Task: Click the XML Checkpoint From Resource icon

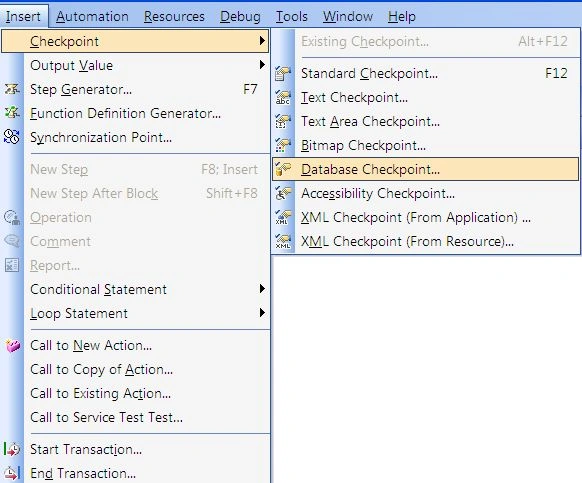Action: pos(283,241)
